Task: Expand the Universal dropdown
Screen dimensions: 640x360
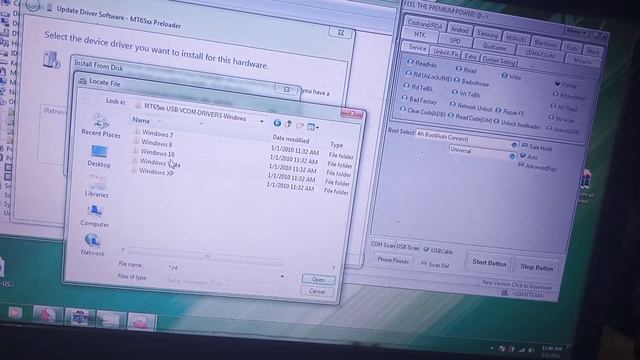Action: tap(512, 156)
